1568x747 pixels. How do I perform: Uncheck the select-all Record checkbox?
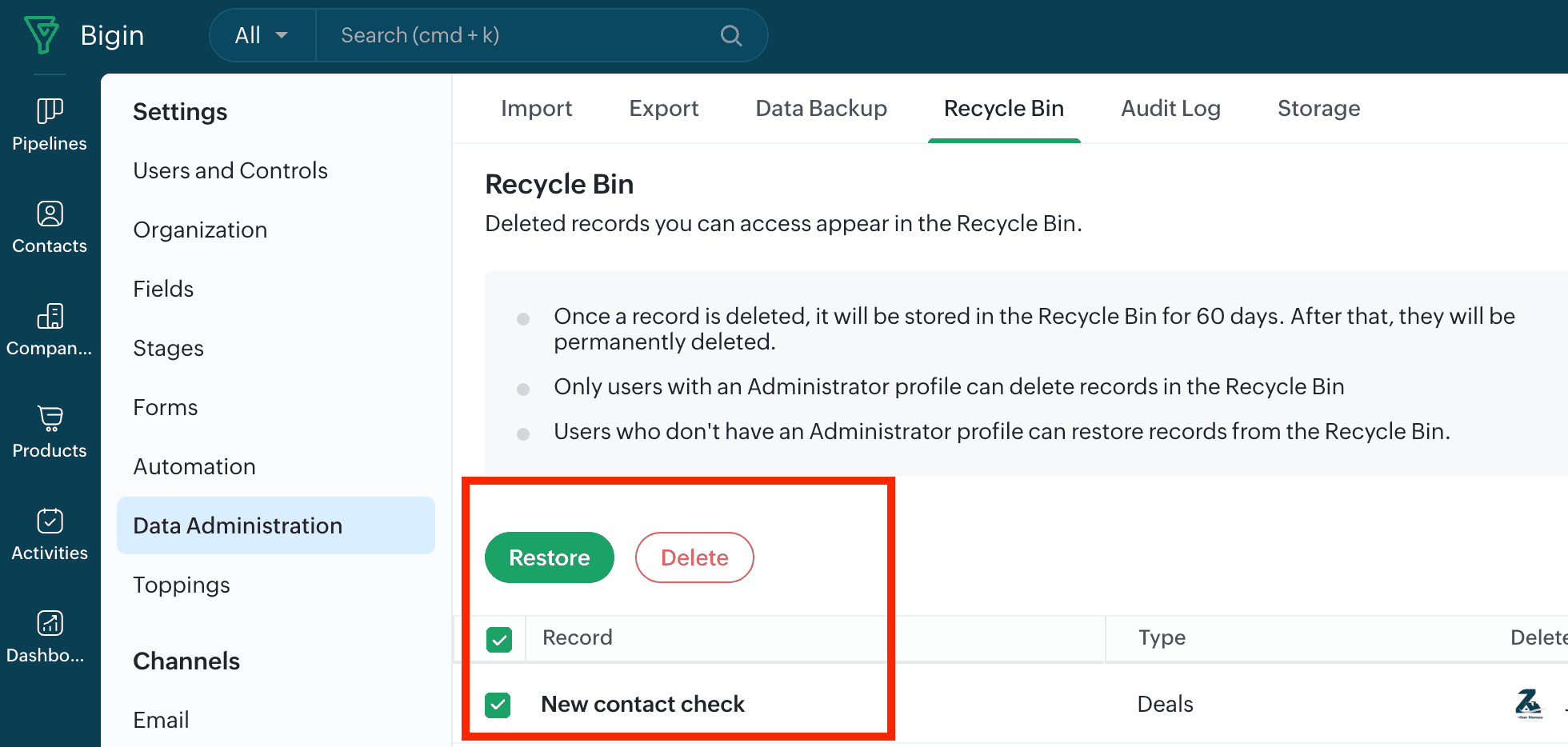tap(499, 639)
